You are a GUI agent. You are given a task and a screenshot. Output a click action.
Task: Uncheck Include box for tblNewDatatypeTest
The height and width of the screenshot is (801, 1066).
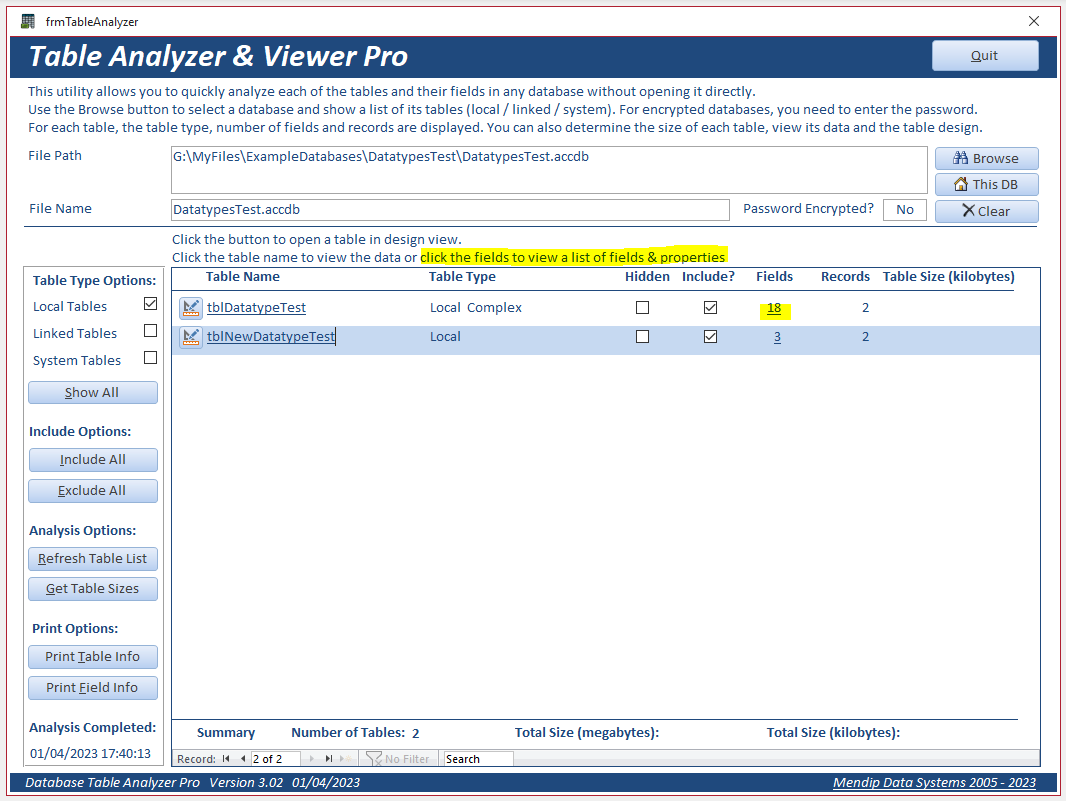pos(710,337)
